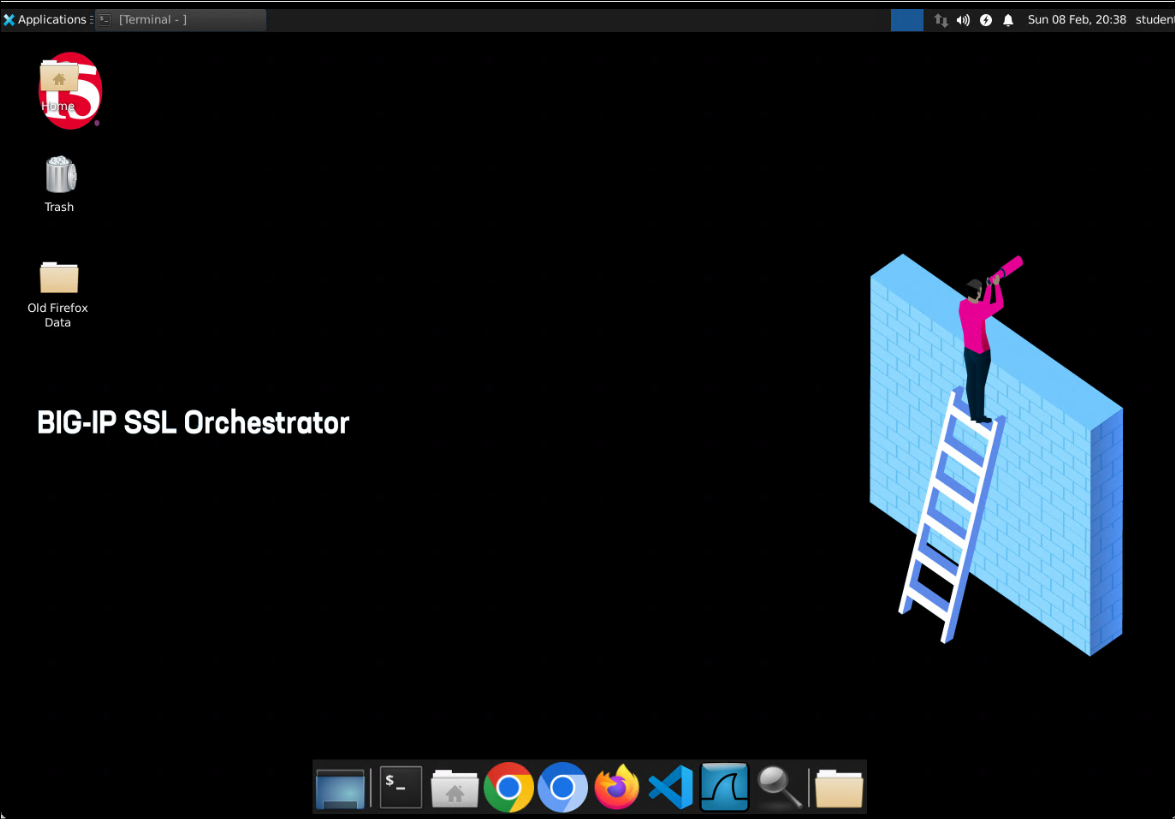Open the student user menu
Screen dimensions: 1175x819
point(1155,19)
